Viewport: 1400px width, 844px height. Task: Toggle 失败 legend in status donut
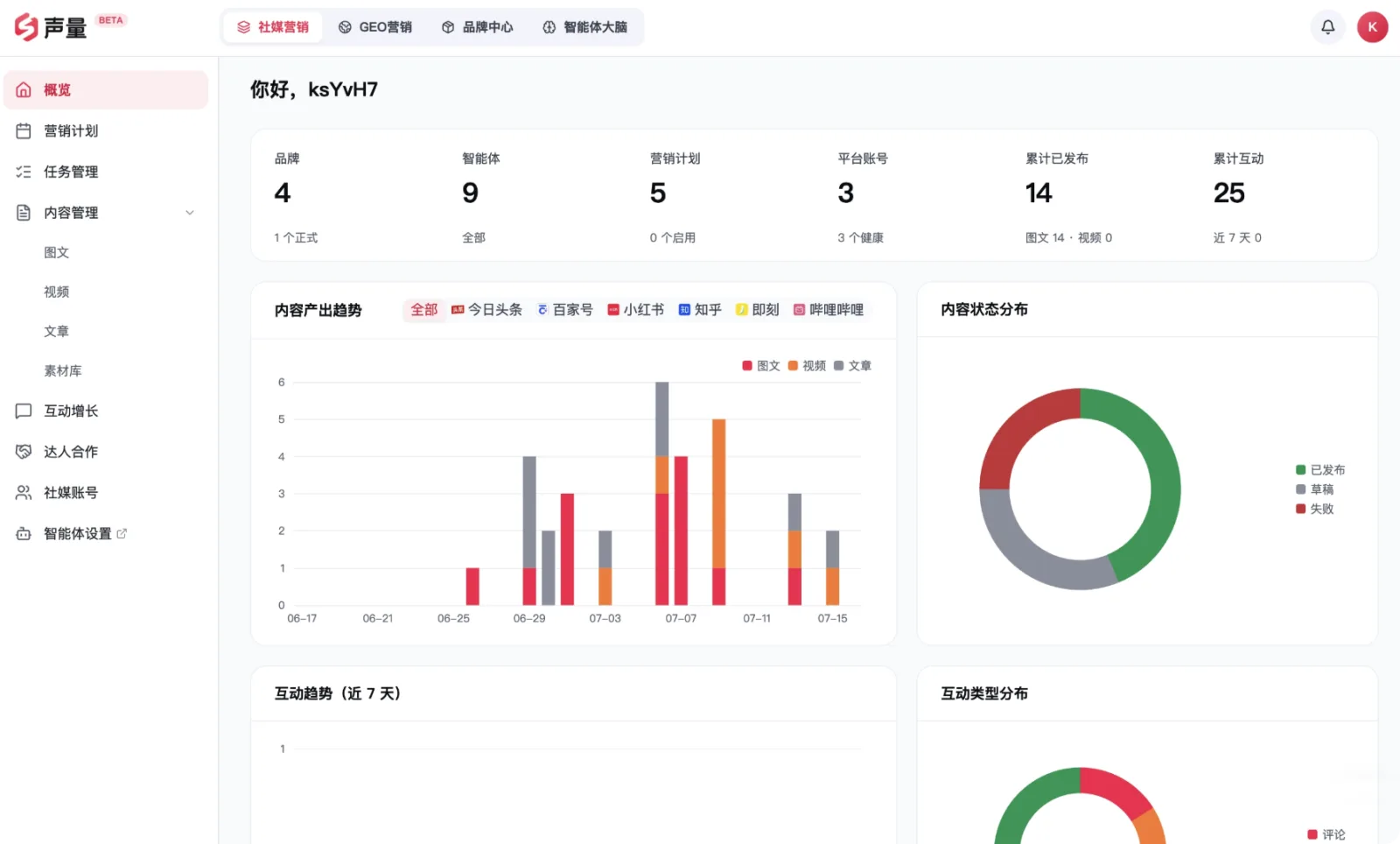pos(1315,509)
